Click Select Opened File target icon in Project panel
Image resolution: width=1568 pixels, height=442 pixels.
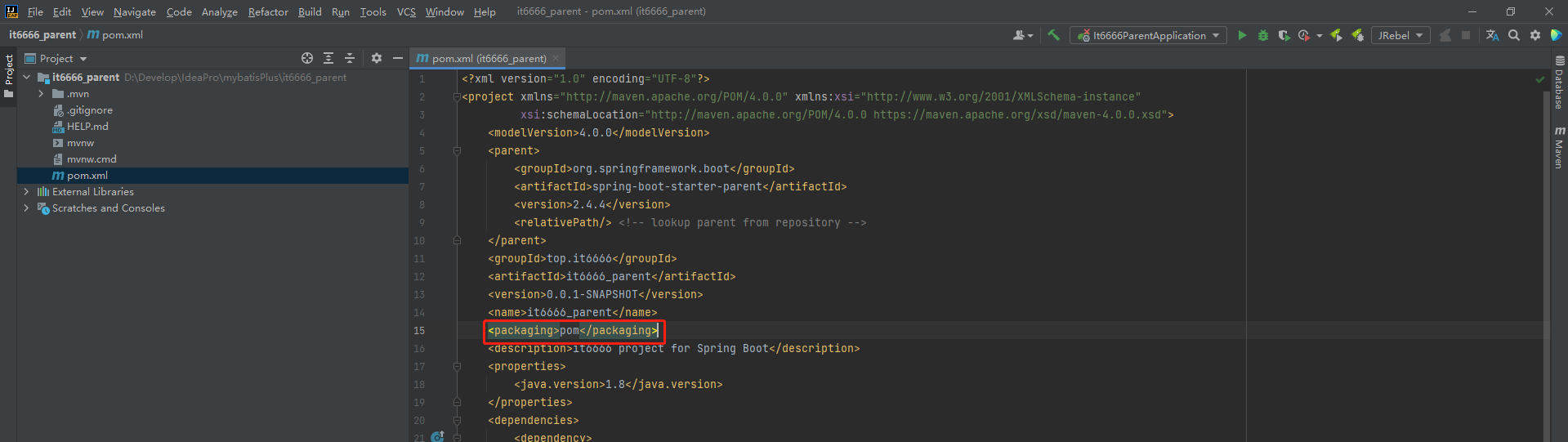click(307, 58)
